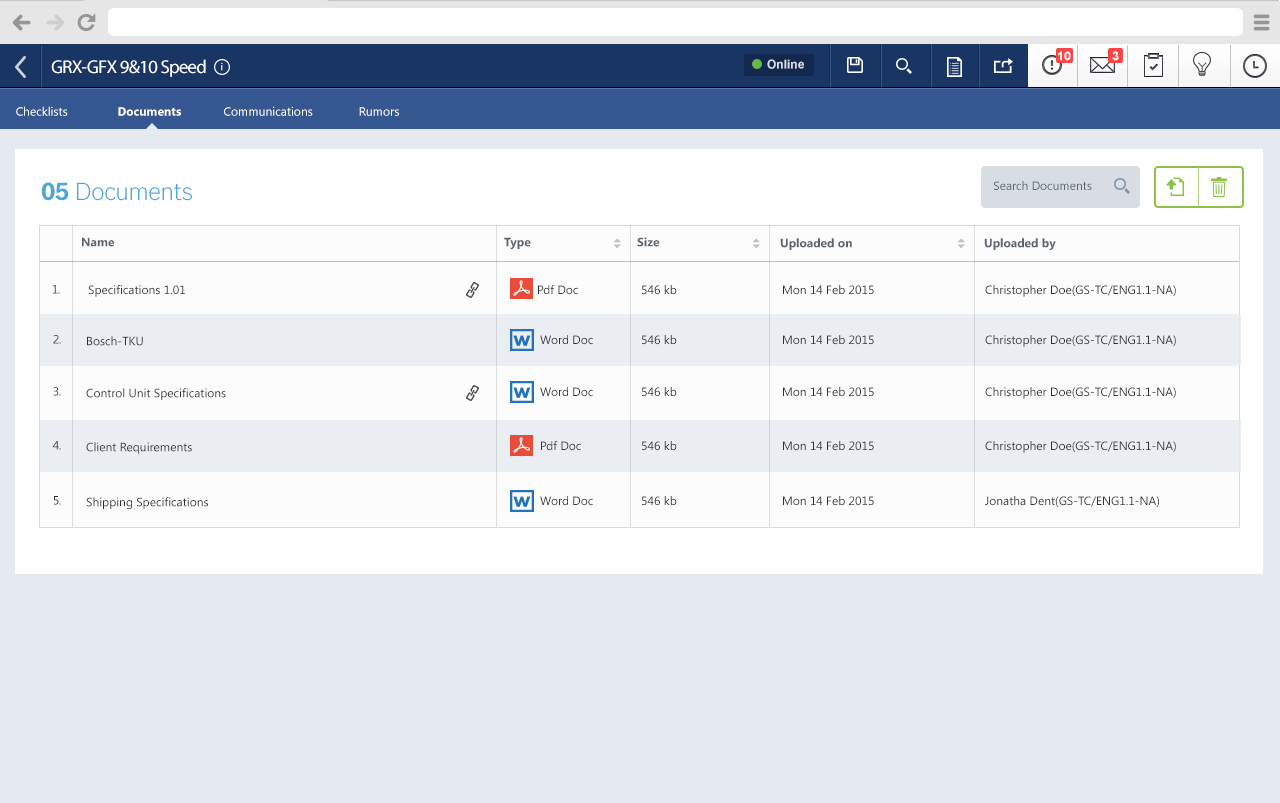The width and height of the screenshot is (1280, 803).
Task: Open the browser hamburger menu
Action: [1261, 22]
